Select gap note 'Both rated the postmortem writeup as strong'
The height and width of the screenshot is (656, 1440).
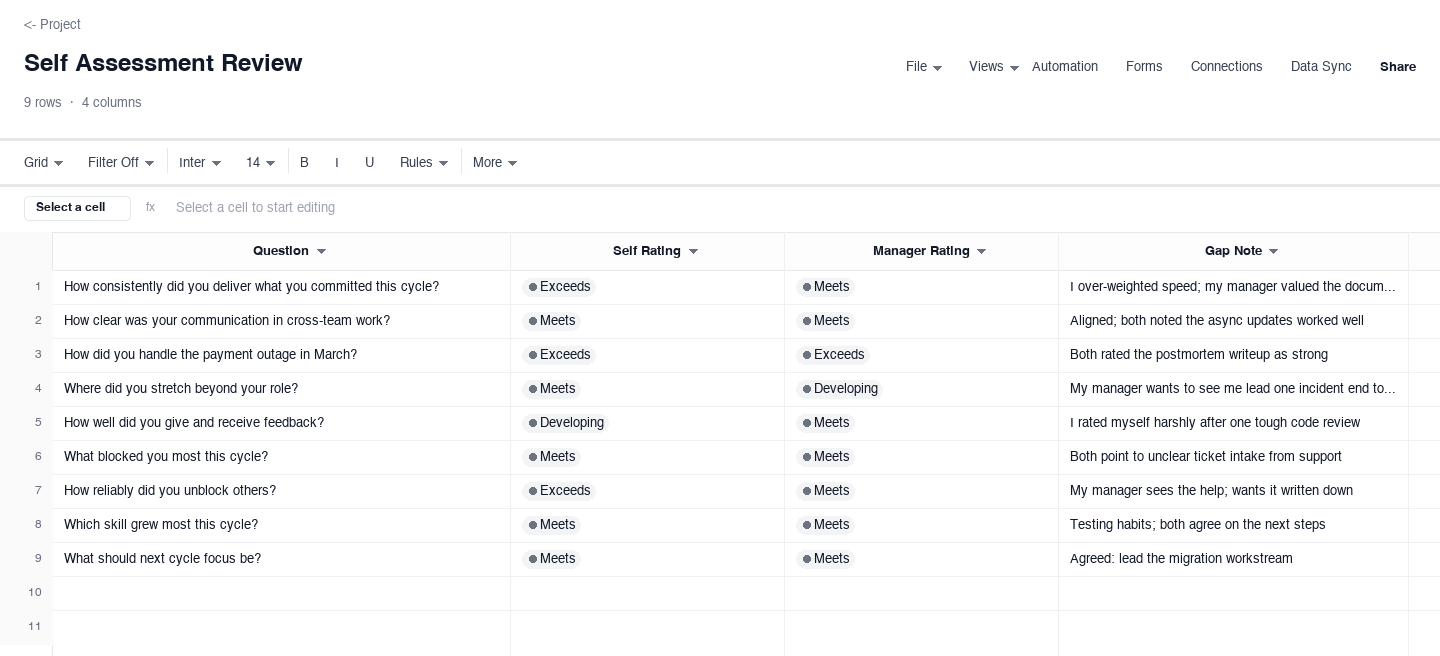(1233, 355)
